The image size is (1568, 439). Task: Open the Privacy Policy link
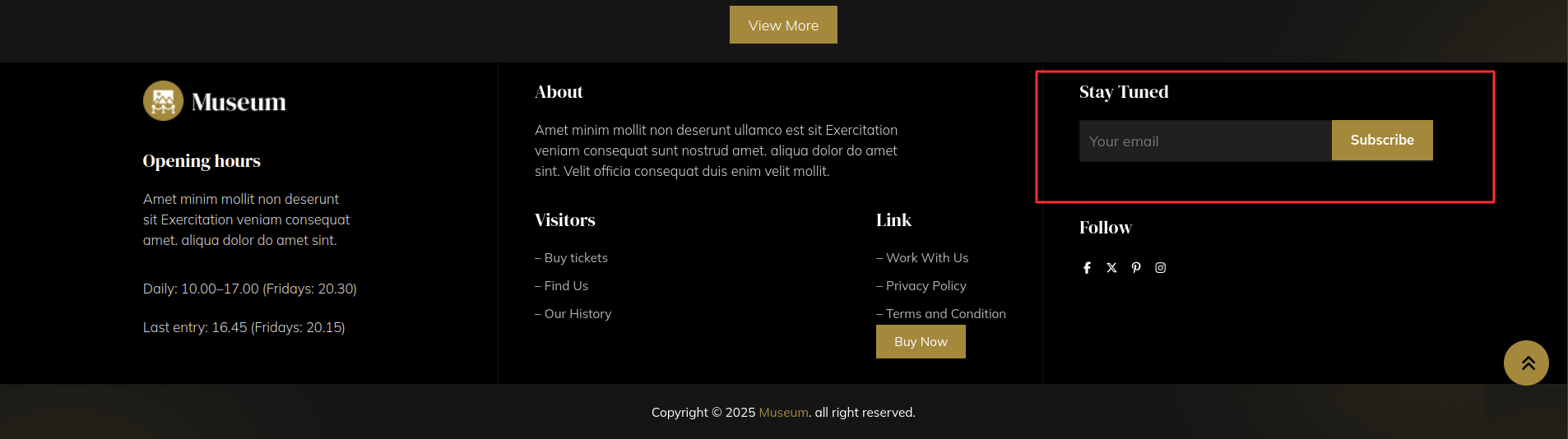pos(925,286)
